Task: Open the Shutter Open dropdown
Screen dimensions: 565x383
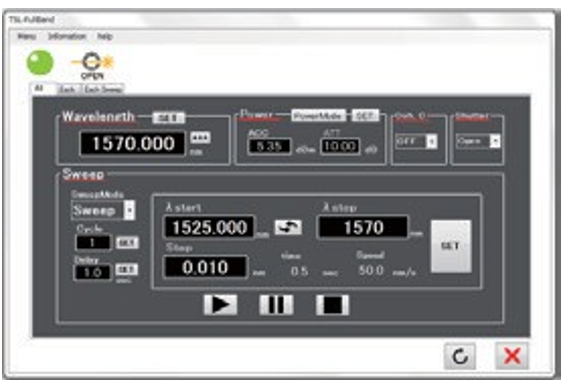Action: pos(479,141)
